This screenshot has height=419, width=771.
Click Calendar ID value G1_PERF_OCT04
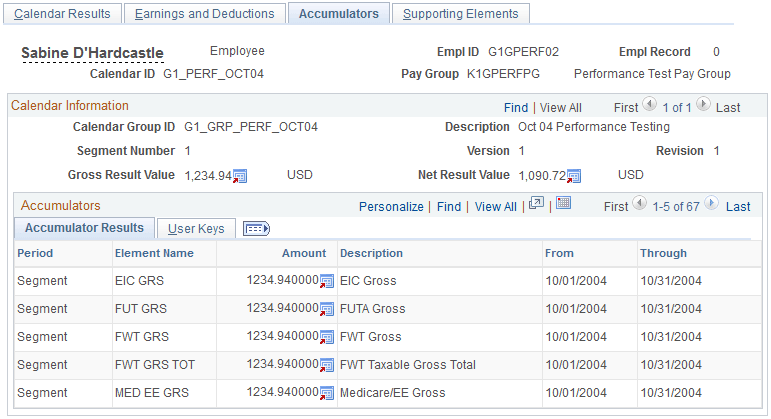tap(213, 74)
